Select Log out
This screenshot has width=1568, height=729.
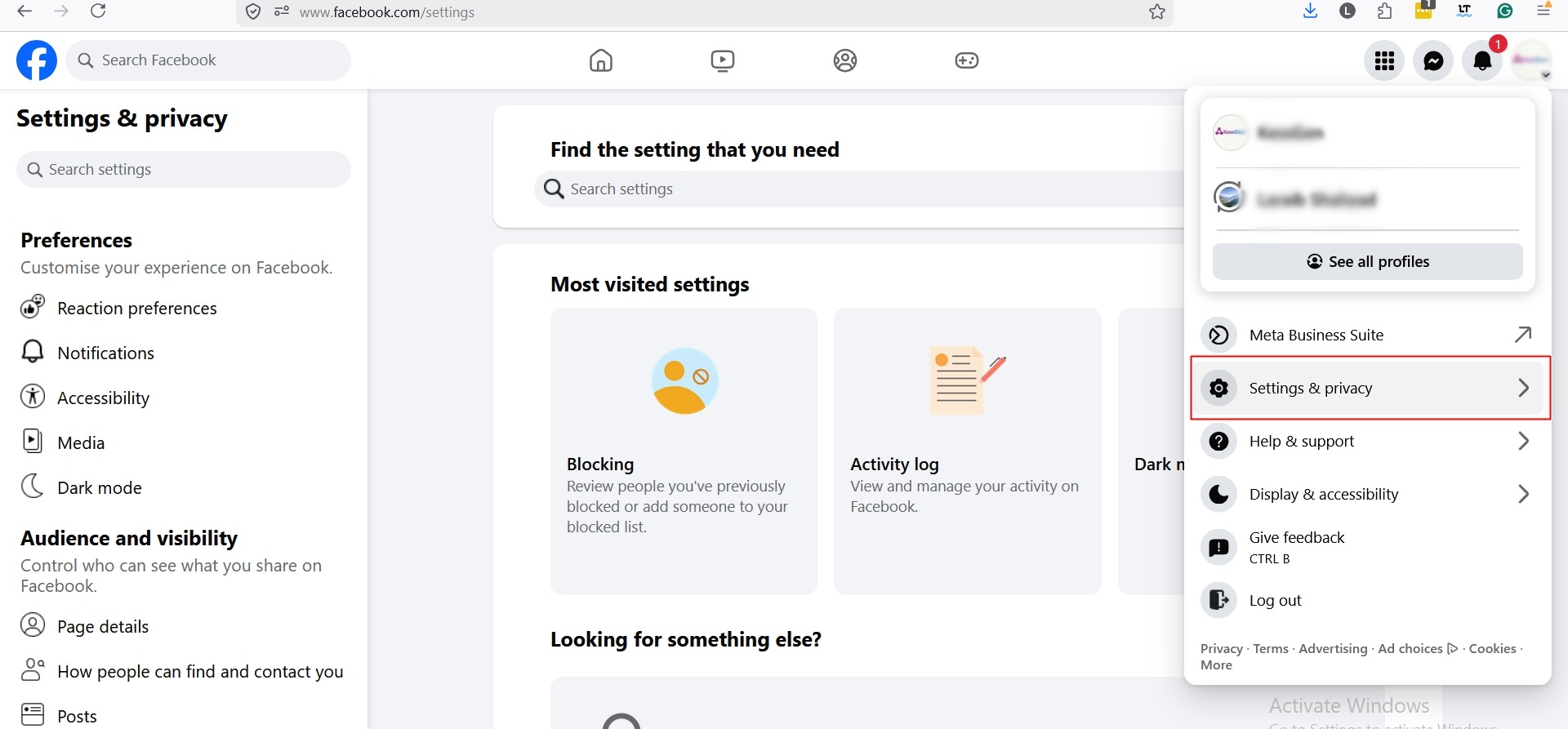(1370, 600)
